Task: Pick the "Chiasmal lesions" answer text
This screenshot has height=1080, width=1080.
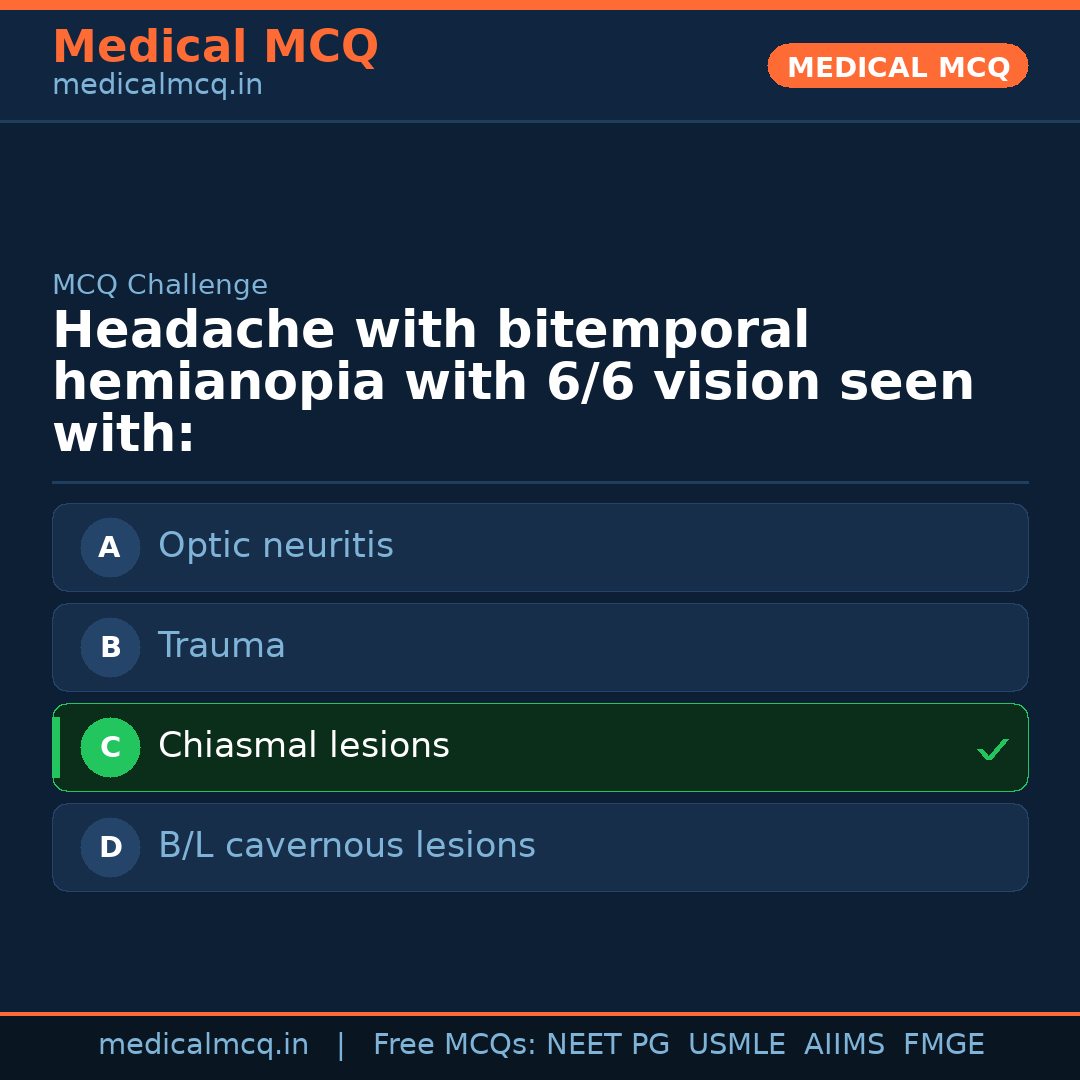Action: (x=304, y=746)
